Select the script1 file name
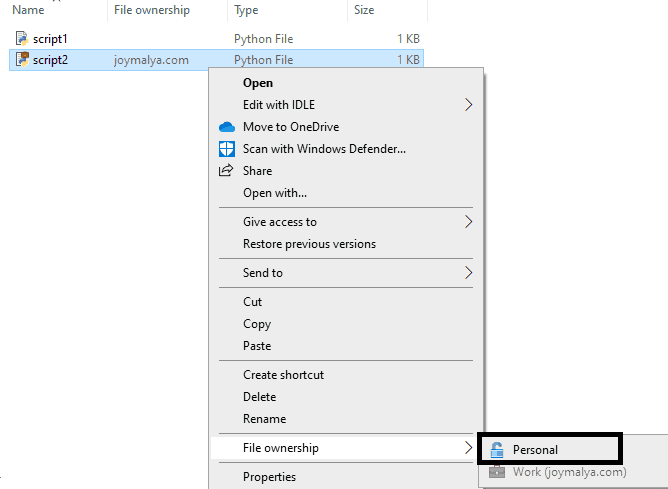Viewport: 668px width, 489px height. [50, 39]
